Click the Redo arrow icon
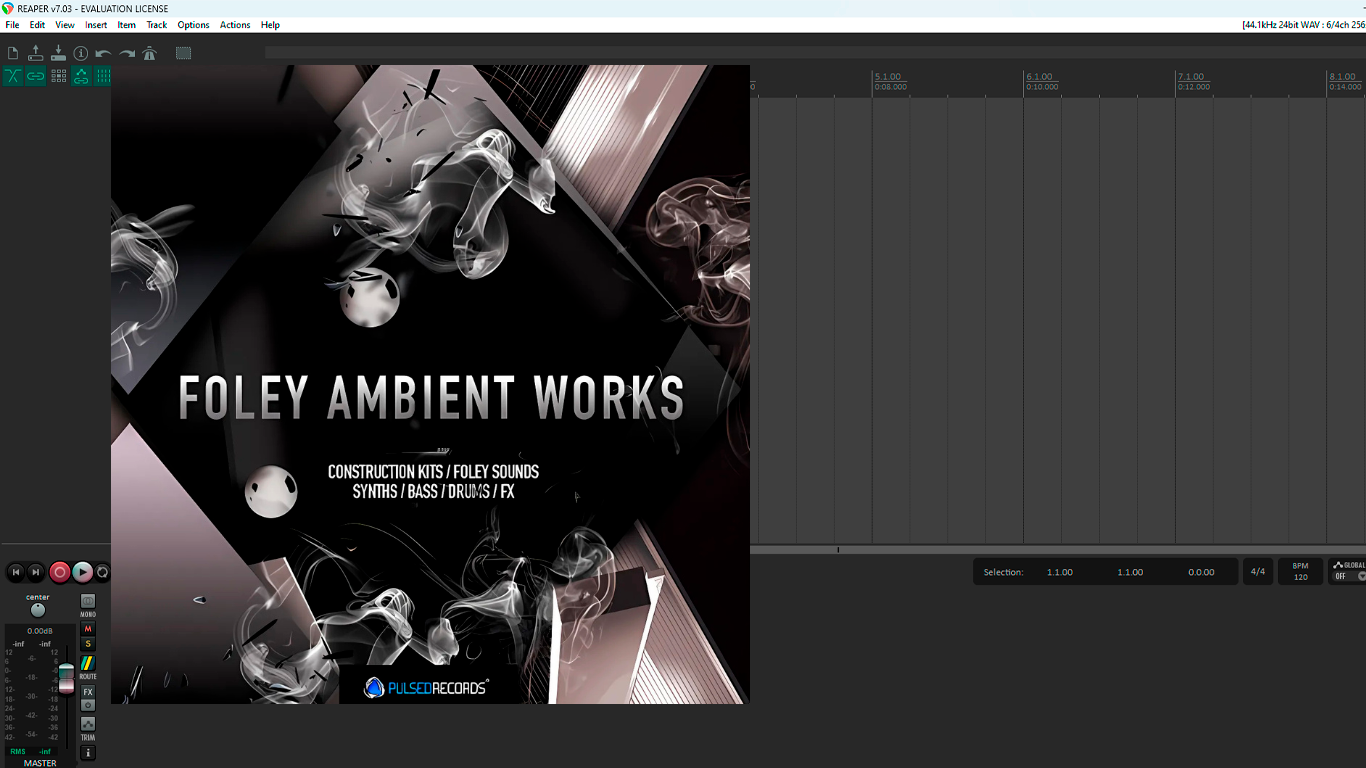 point(127,53)
